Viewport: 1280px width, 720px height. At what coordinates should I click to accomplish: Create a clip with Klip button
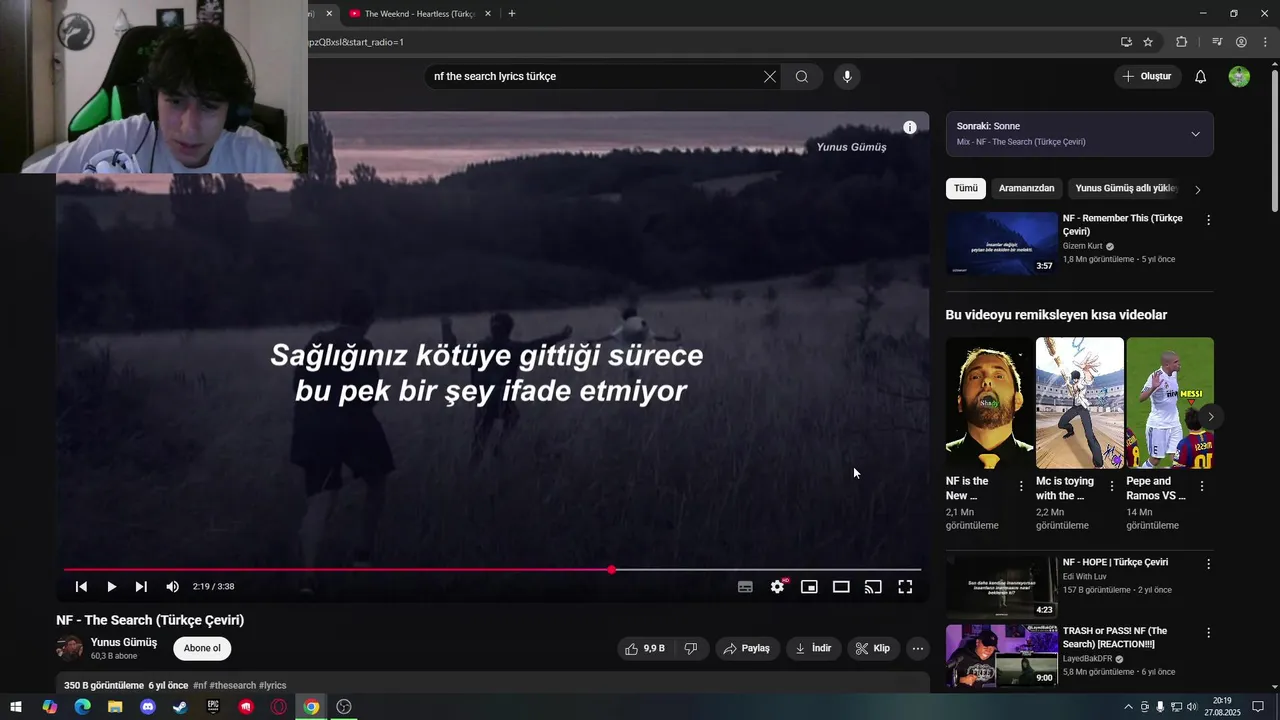(x=873, y=649)
